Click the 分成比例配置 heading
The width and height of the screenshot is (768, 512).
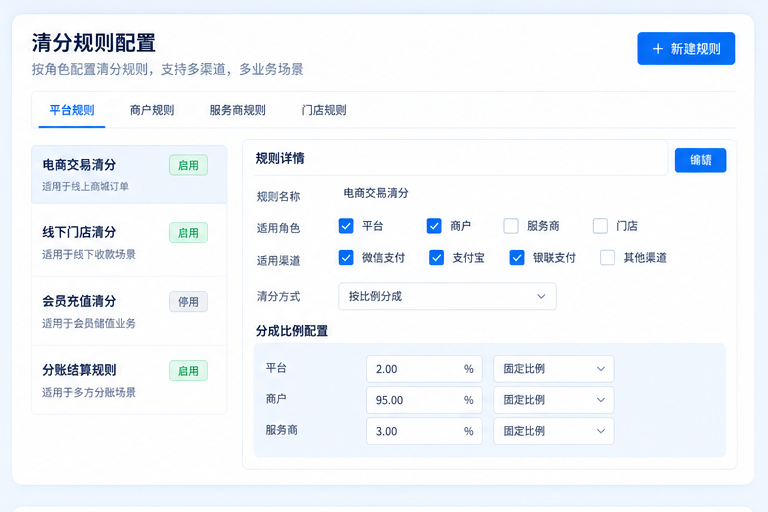291,331
